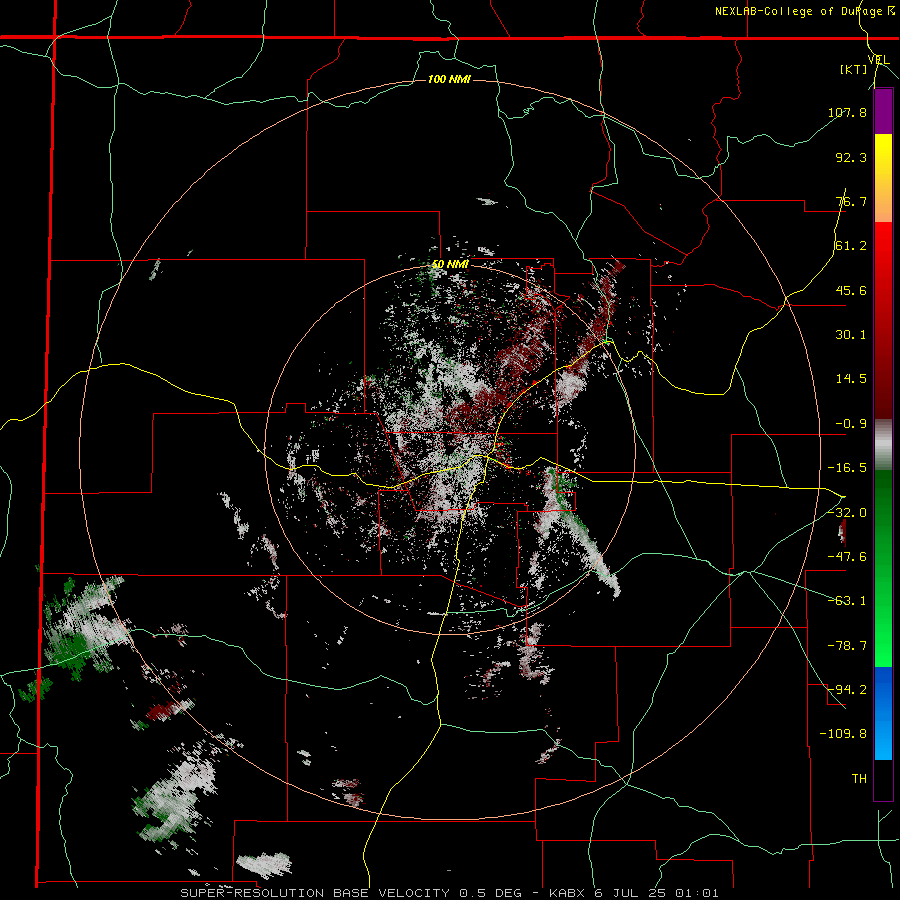Click the -63.1 velocity scale value
The width and height of the screenshot is (900, 900).
tap(847, 601)
